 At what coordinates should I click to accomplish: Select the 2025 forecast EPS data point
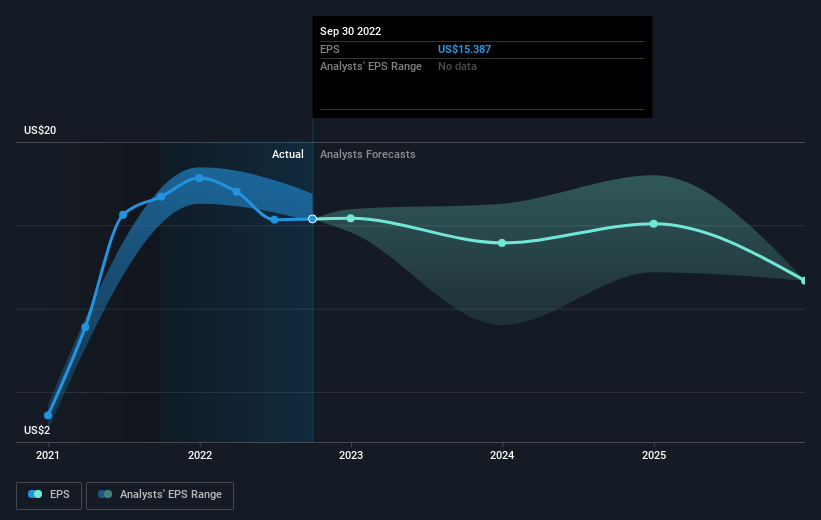pyautogui.click(x=654, y=224)
